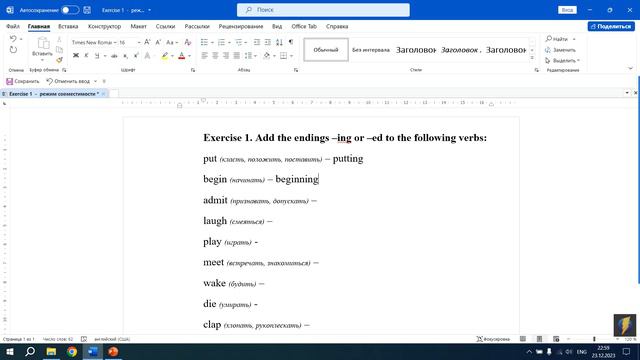Choose text highlight color marker
The height and width of the screenshot is (360, 640).
(164, 56)
